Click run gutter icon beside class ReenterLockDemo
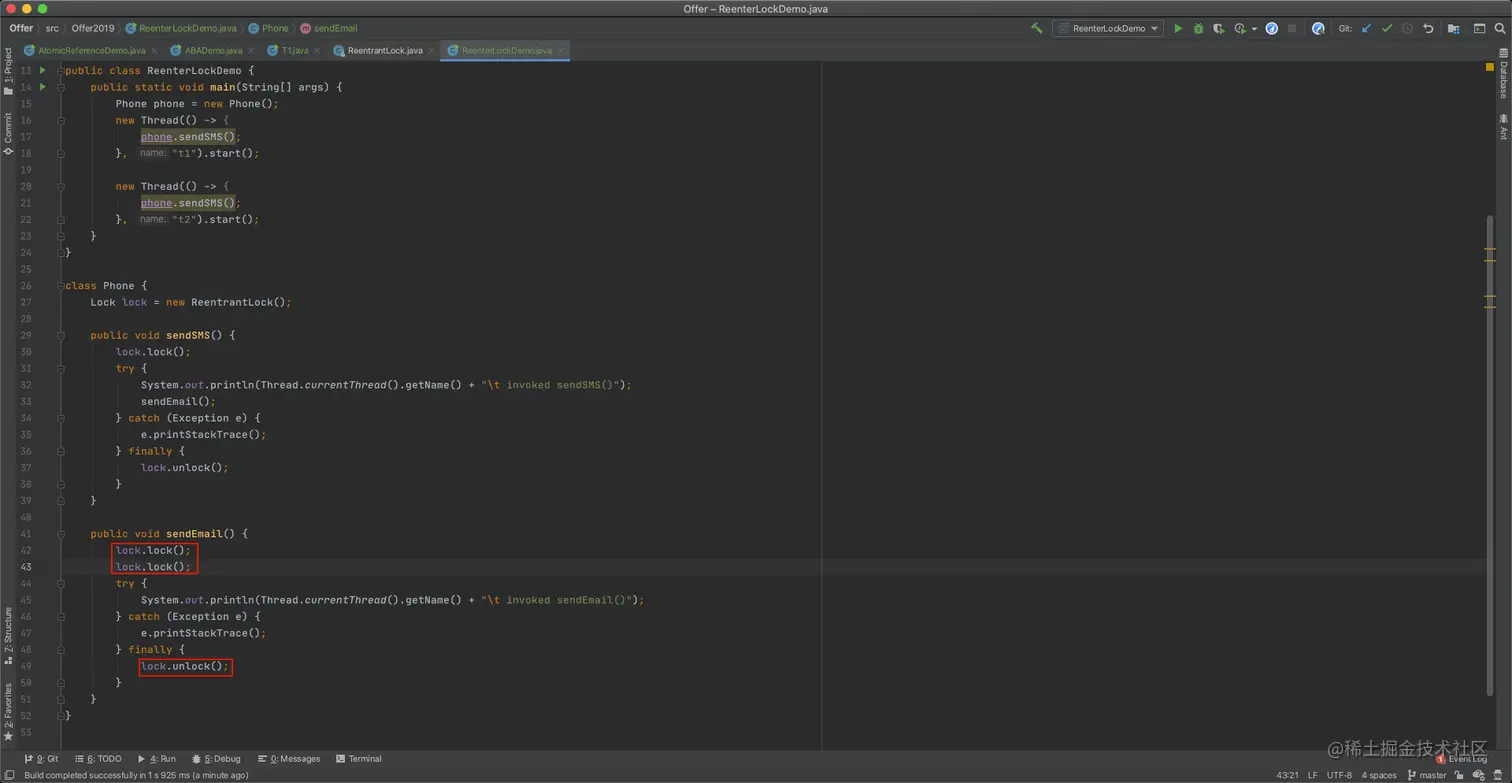 42,70
